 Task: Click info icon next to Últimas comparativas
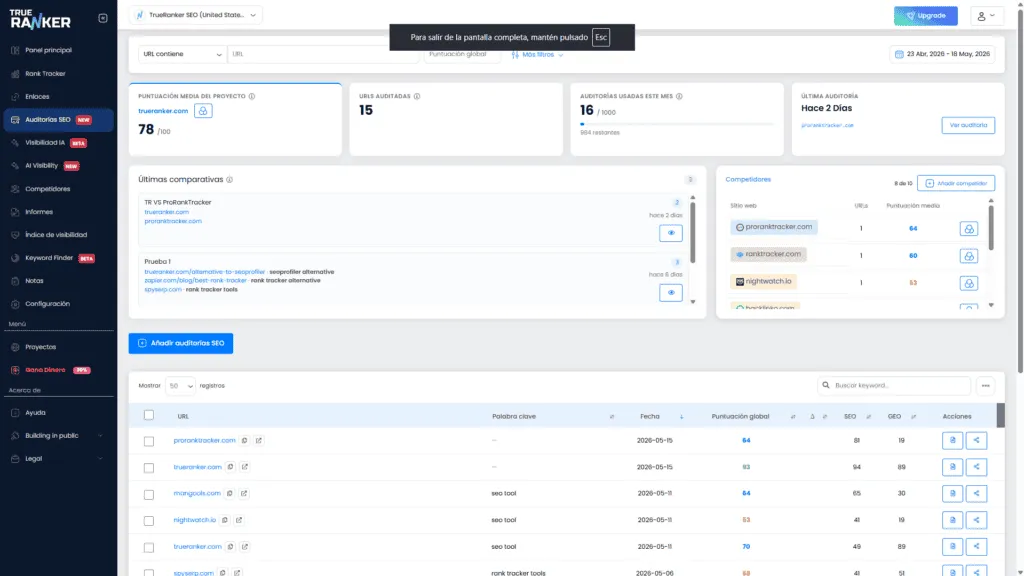pos(229,180)
